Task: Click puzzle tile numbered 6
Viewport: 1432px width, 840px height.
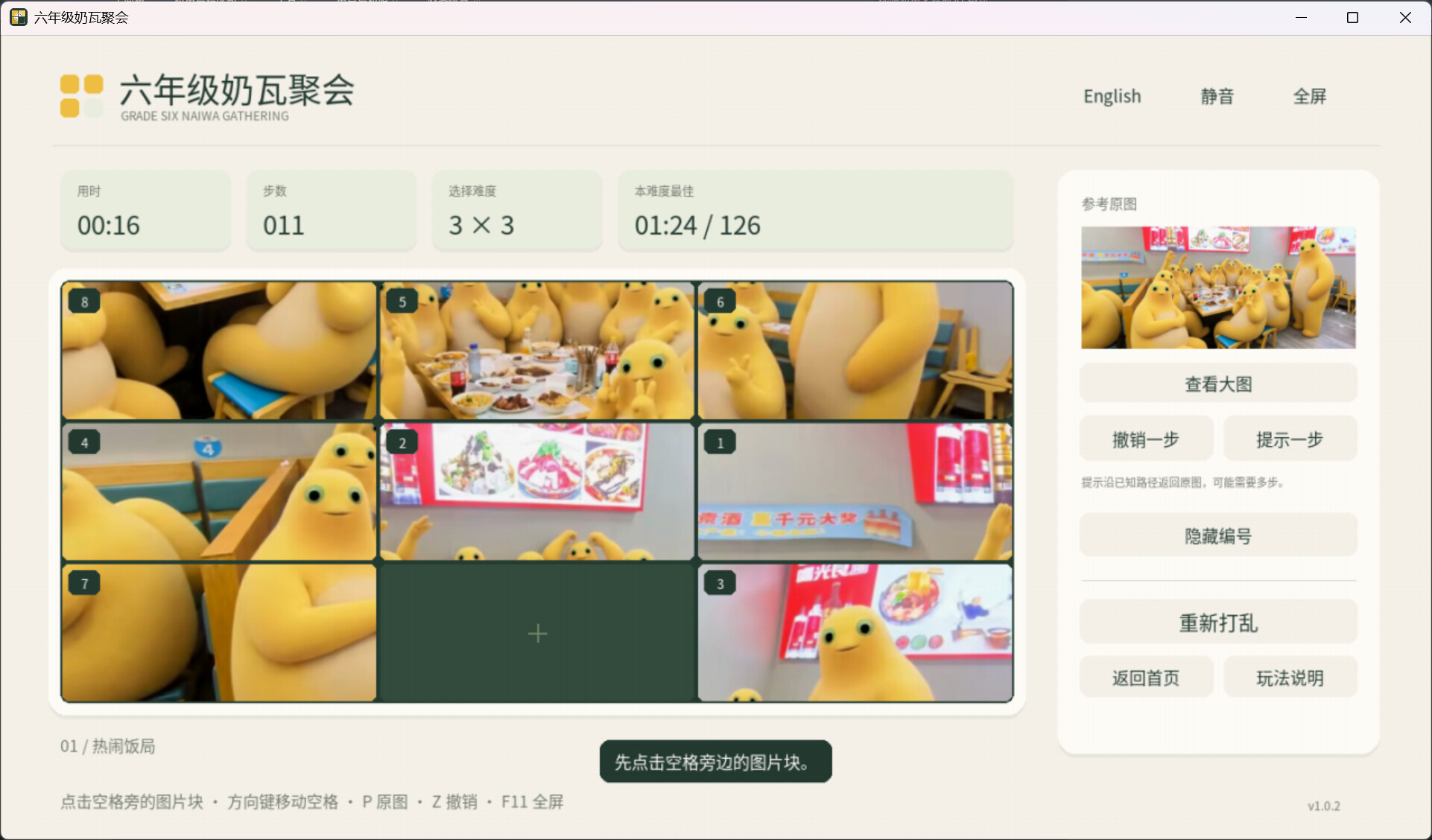Action: pyautogui.click(x=855, y=350)
